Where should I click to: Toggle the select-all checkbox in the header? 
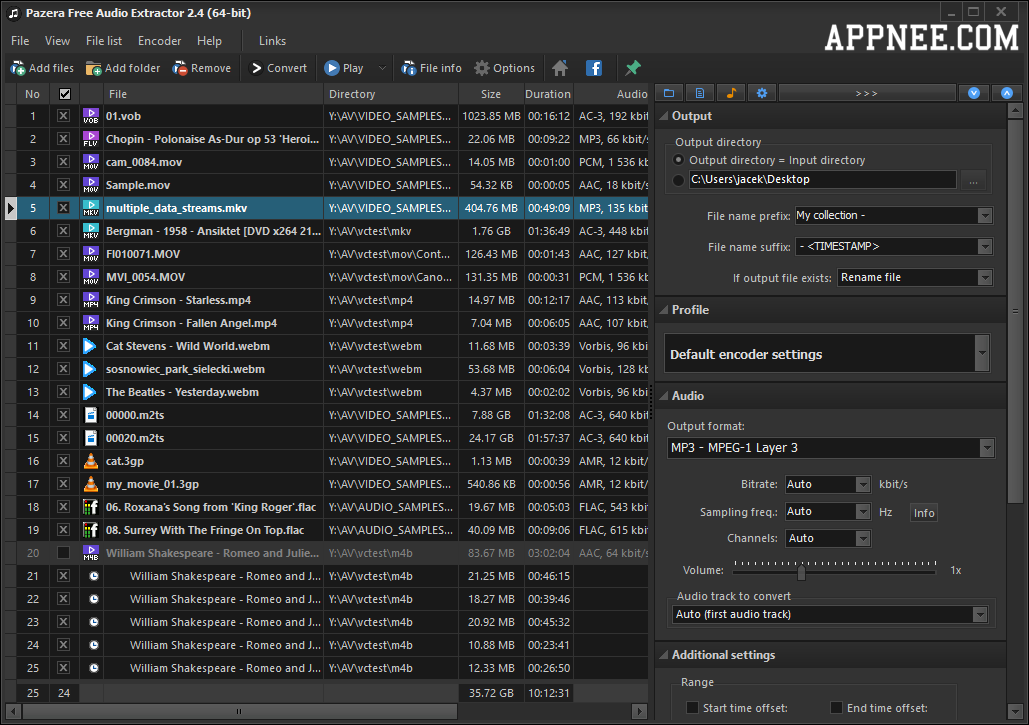click(x=64, y=94)
